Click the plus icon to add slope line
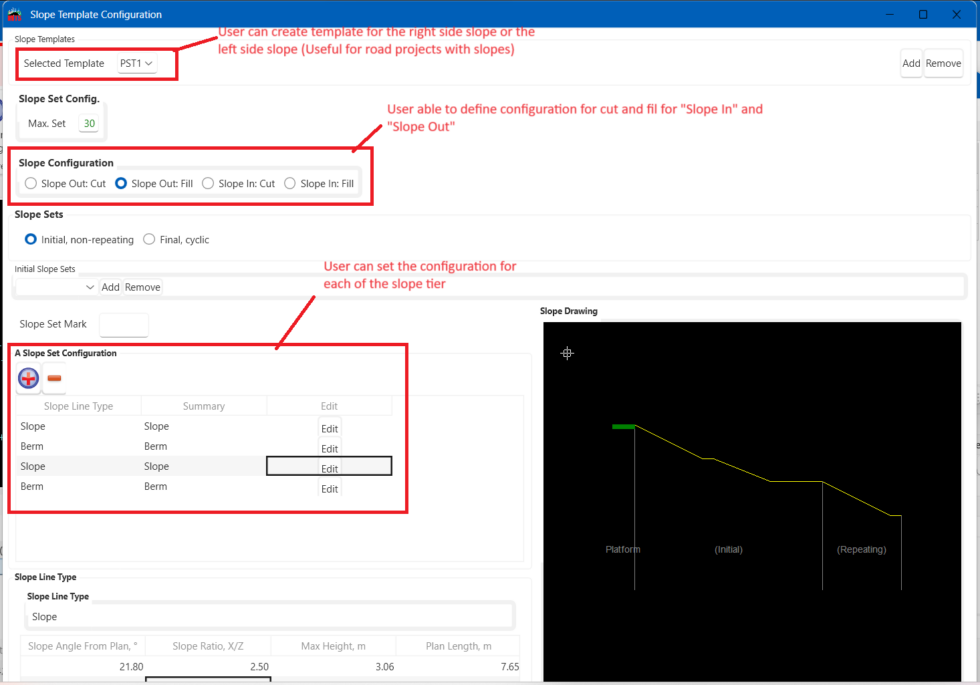Screen dimensions: 980x685 28,378
